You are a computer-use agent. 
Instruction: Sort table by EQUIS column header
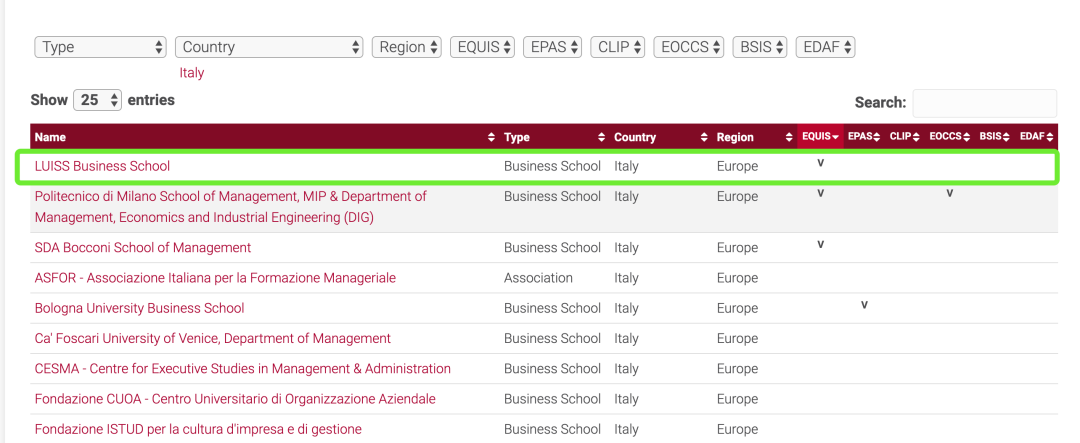coord(820,137)
